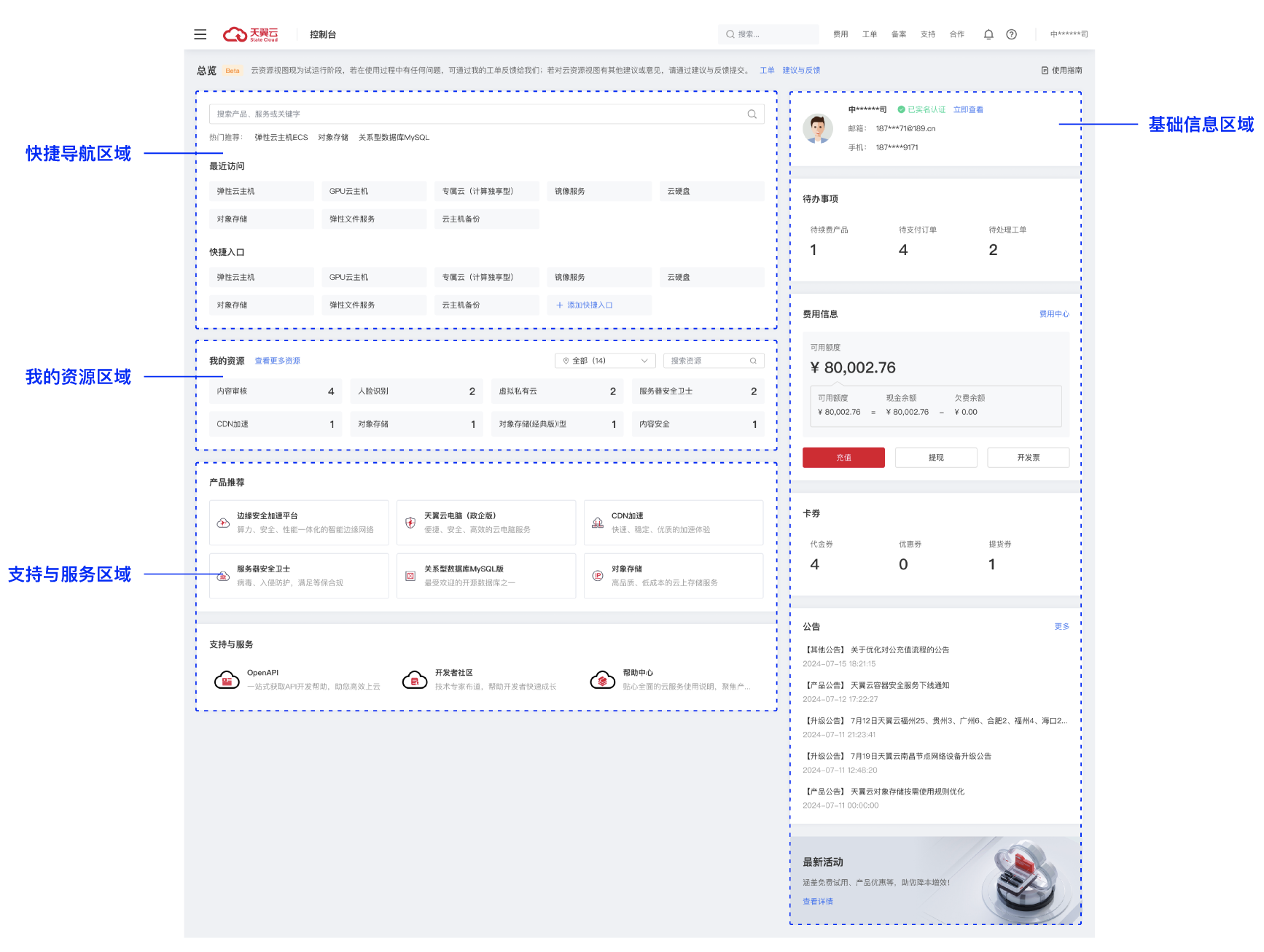Click the 已实名认证 green check badge
The width and height of the screenshot is (1264, 952).
coord(921,109)
